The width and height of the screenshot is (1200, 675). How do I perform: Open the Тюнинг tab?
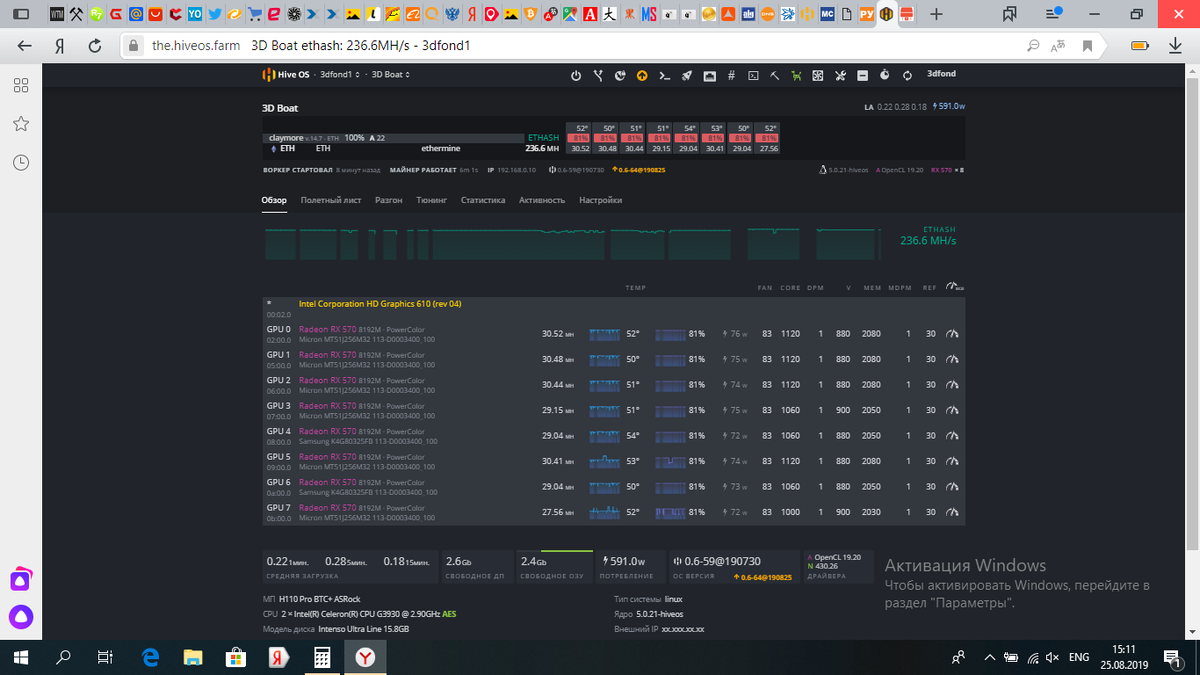point(431,200)
